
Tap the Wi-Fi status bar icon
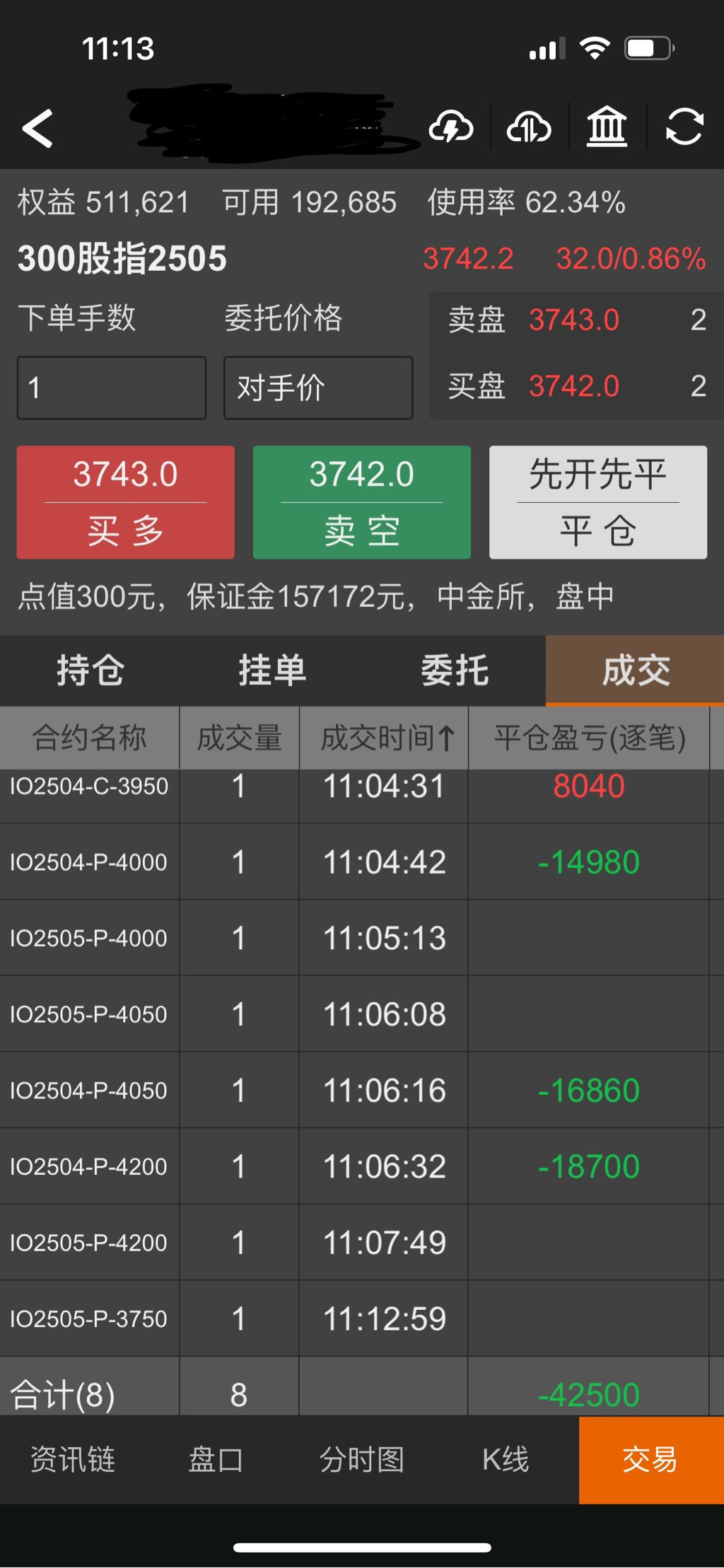tap(595, 48)
